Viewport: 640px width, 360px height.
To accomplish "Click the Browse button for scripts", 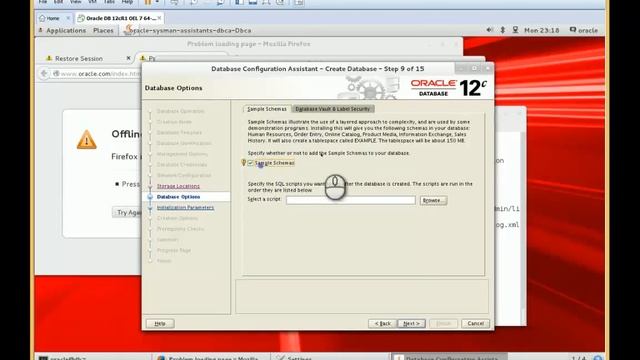I will [x=433, y=200].
